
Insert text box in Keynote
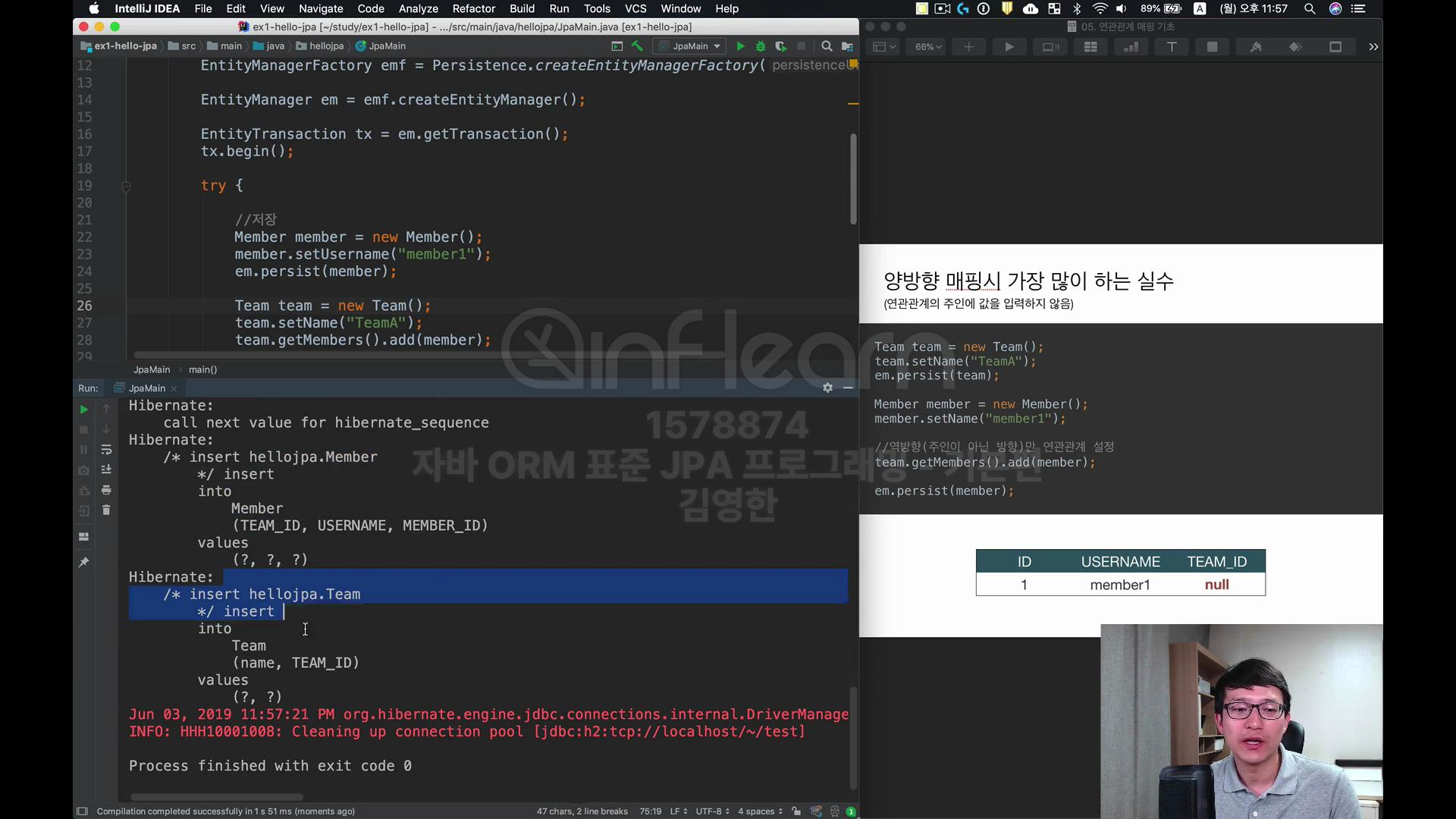pyautogui.click(x=1172, y=47)
